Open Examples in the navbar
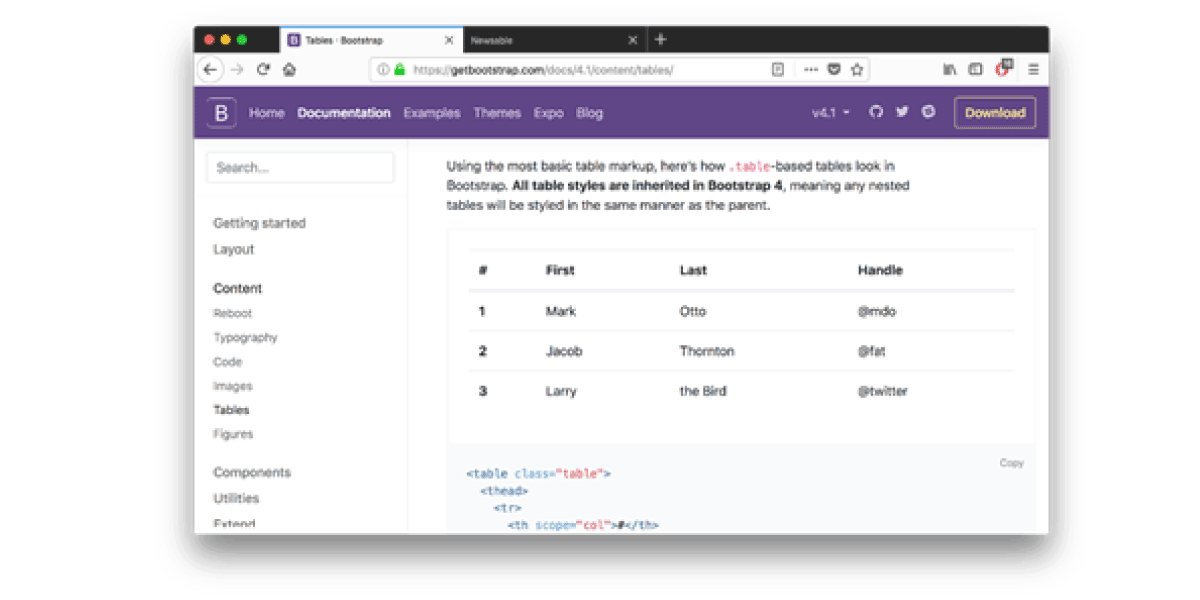 point(432,113)
